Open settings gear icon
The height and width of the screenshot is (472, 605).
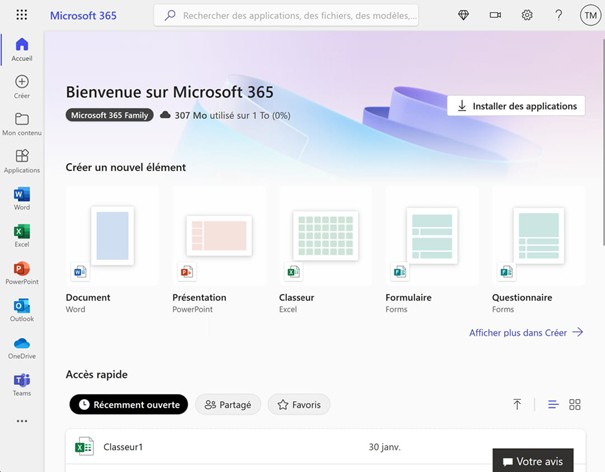527,15
